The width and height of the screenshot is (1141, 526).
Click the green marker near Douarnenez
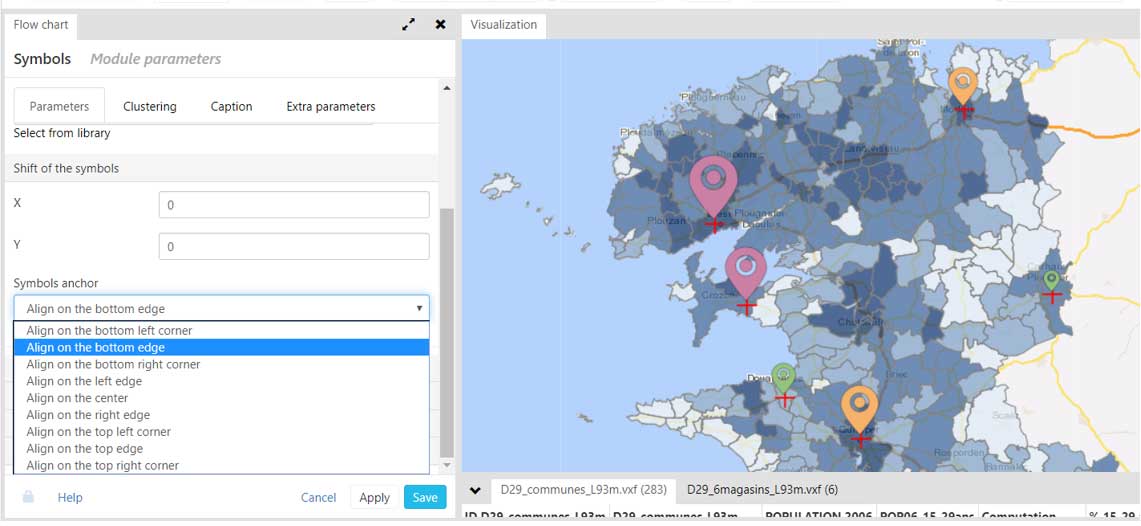click(784, 379)
